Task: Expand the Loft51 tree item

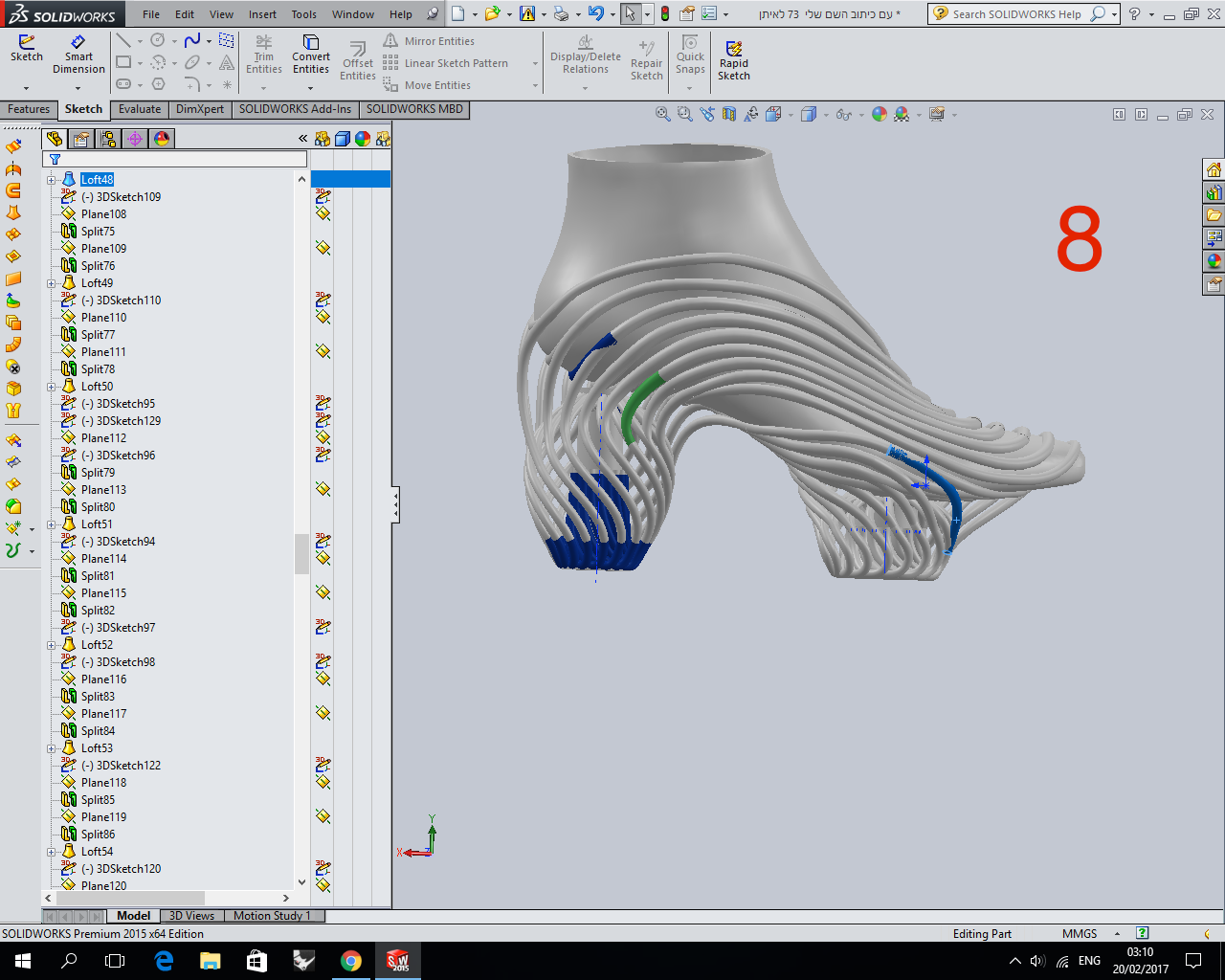Action: click(53, 523)
